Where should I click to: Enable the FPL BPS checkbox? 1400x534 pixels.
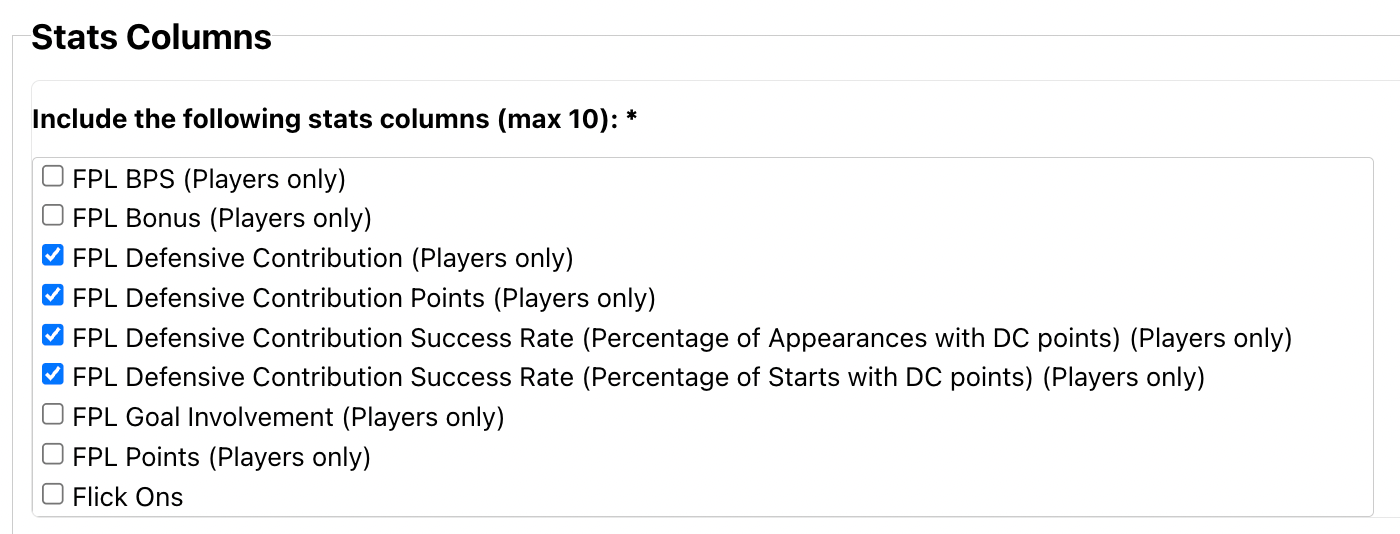(53, 178)
